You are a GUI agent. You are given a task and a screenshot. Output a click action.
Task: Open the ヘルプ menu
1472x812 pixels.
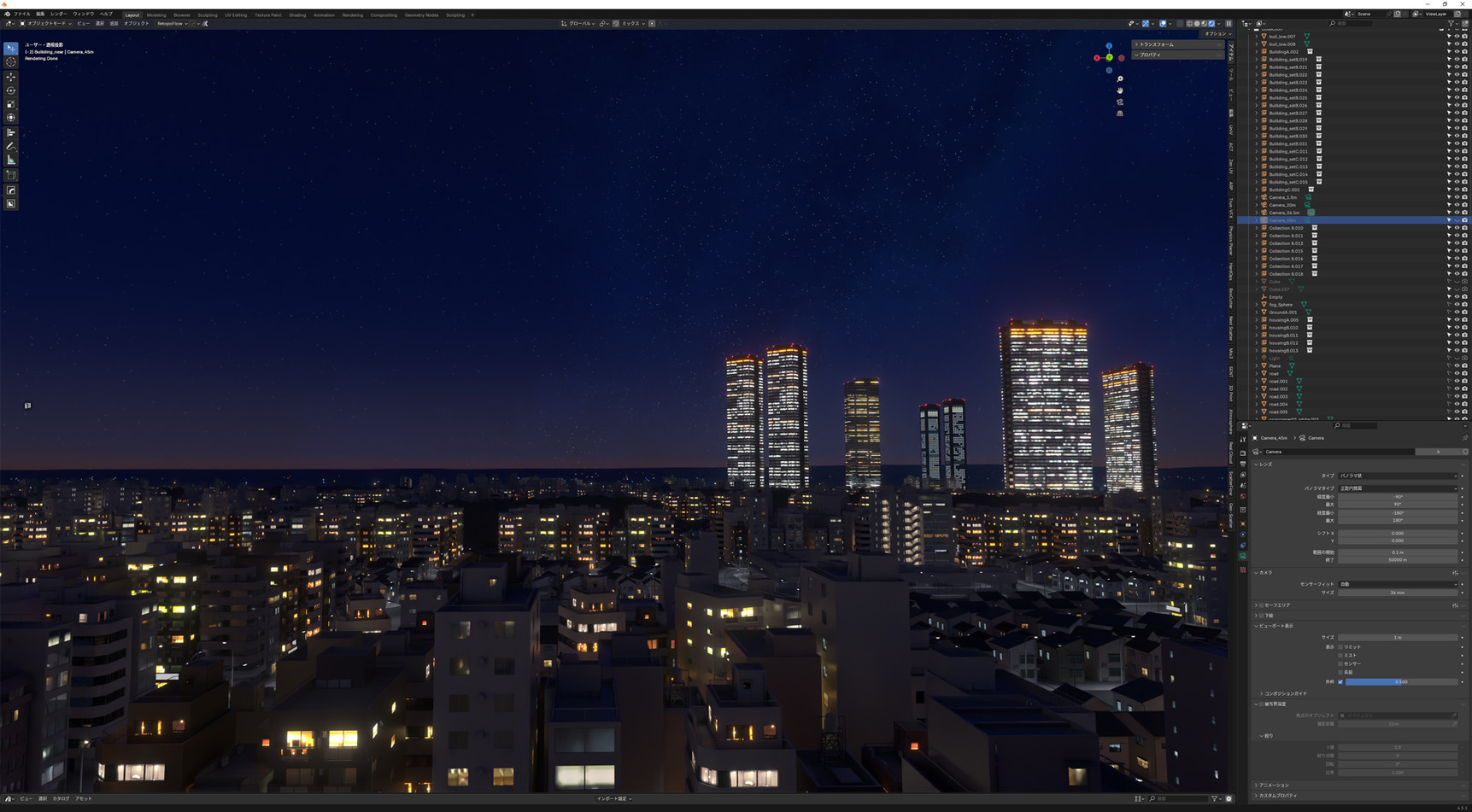point(106,15)
